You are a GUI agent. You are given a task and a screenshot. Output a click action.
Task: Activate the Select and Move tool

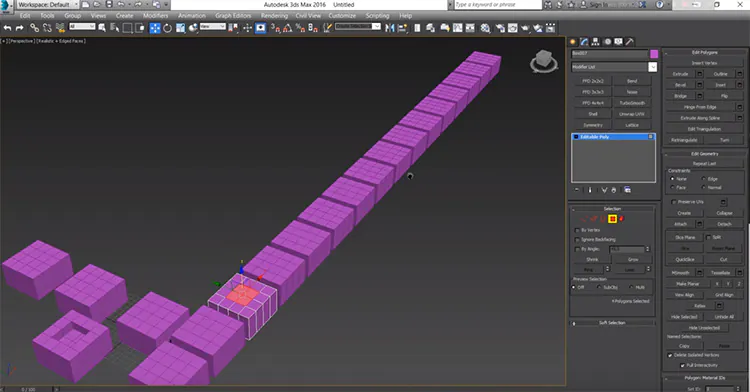[x=155, y=28]
